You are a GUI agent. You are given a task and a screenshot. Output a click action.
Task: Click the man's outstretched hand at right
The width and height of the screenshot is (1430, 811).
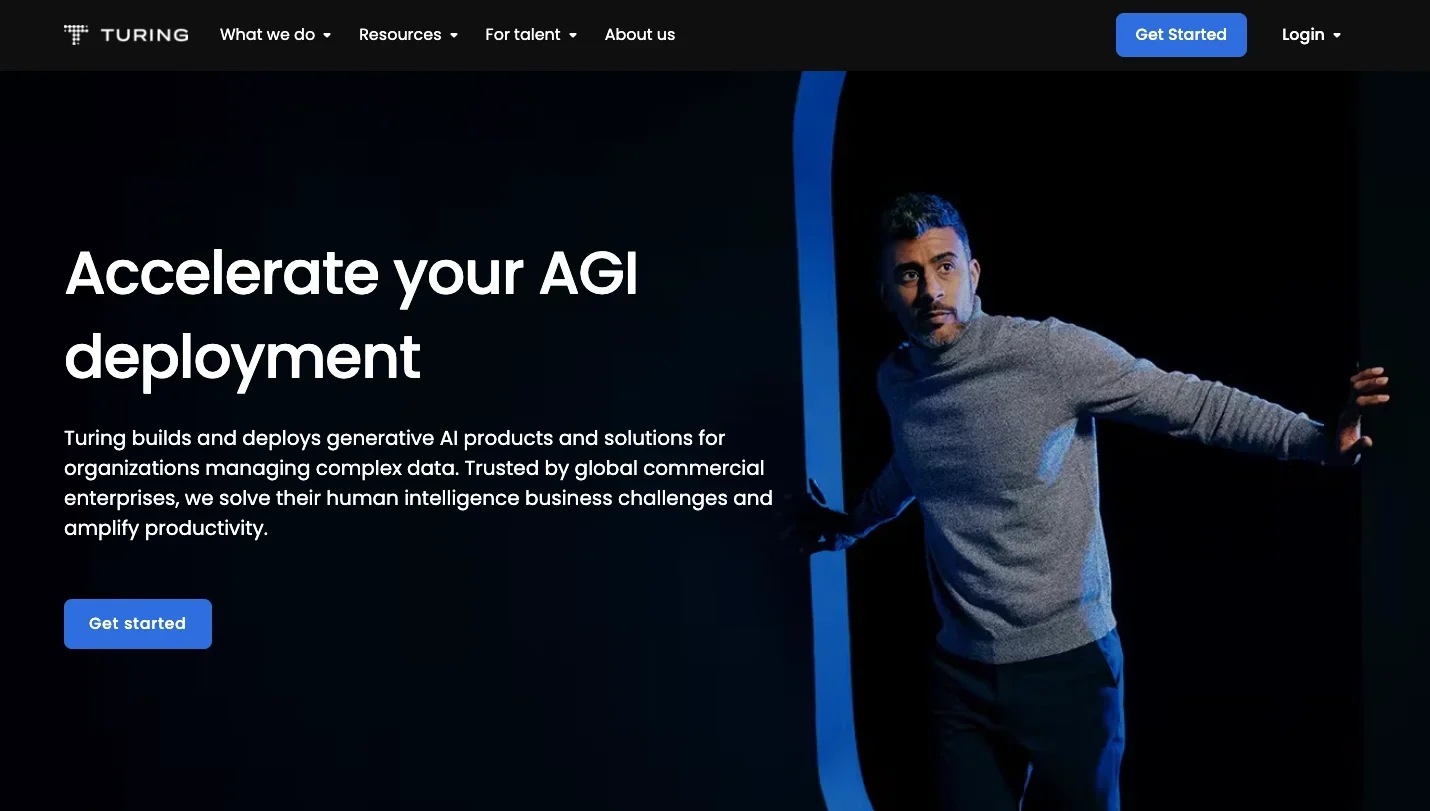click(x=1367, y=400)
